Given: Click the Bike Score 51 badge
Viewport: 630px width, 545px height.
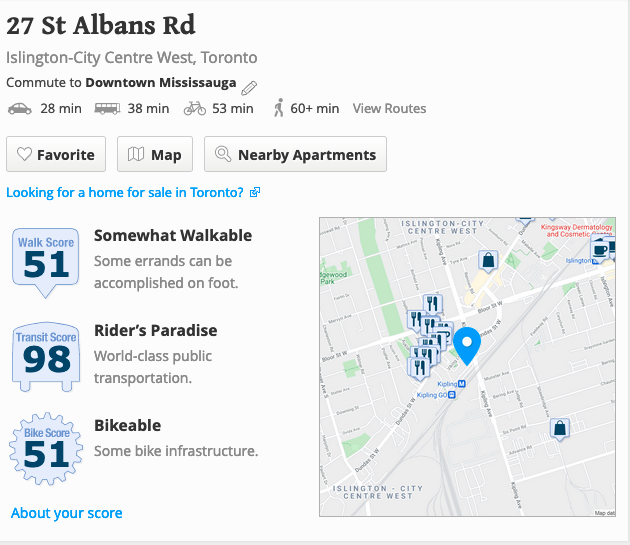Looking at the screenshot, I should coord(46,450).
